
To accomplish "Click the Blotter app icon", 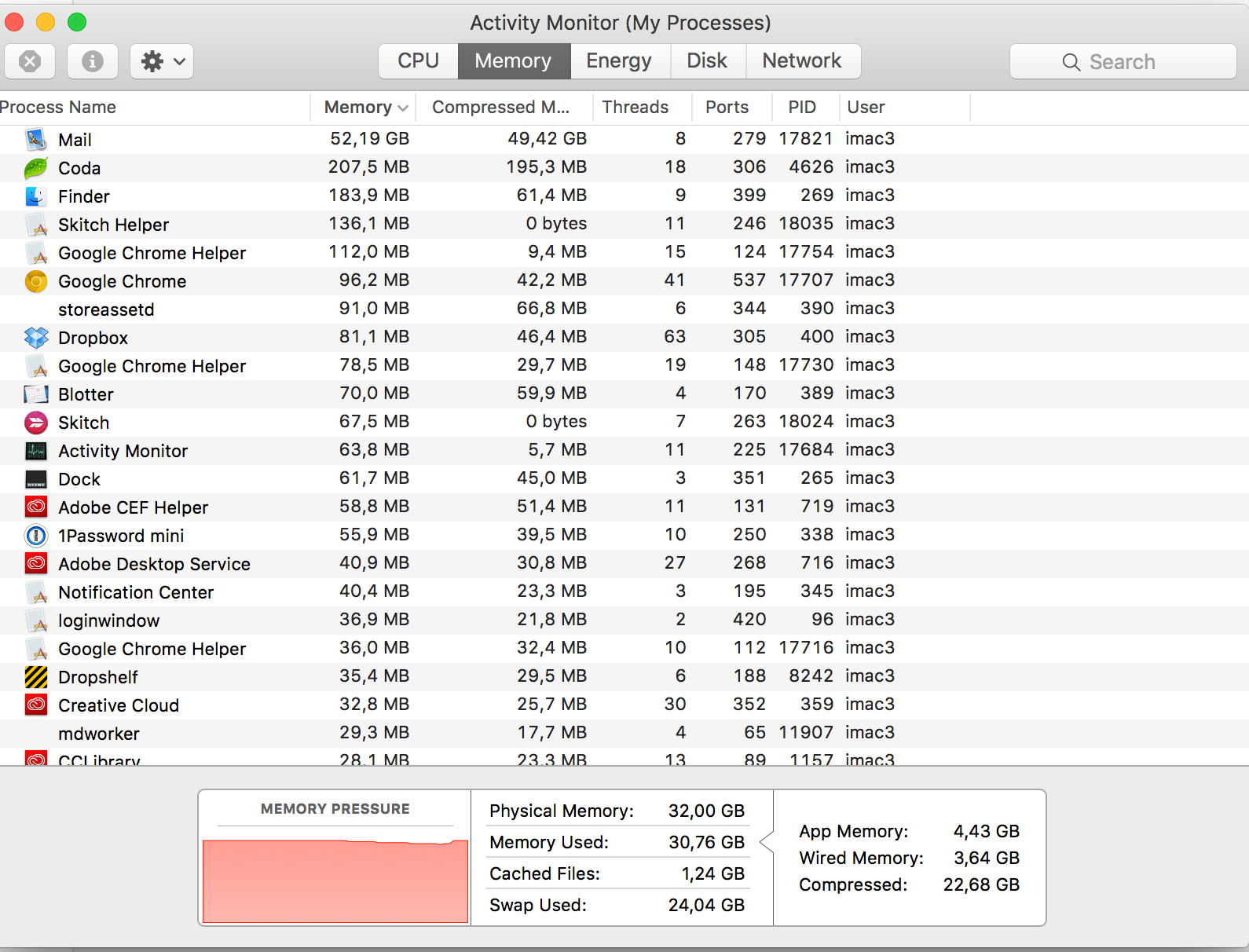I will tap(36, 394).
